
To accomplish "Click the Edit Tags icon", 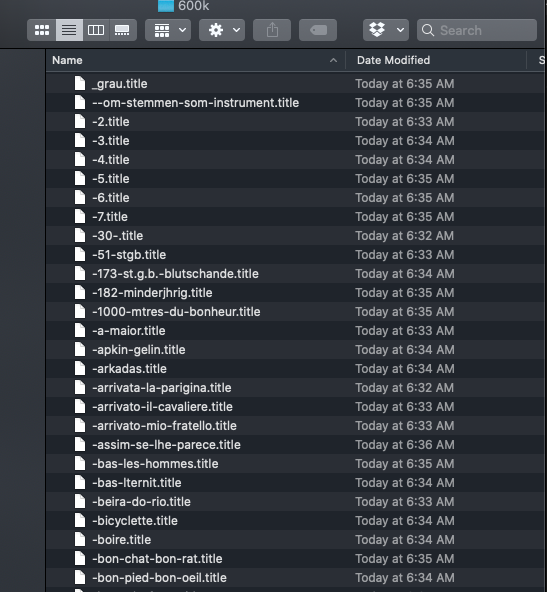I will click(318, 30).
